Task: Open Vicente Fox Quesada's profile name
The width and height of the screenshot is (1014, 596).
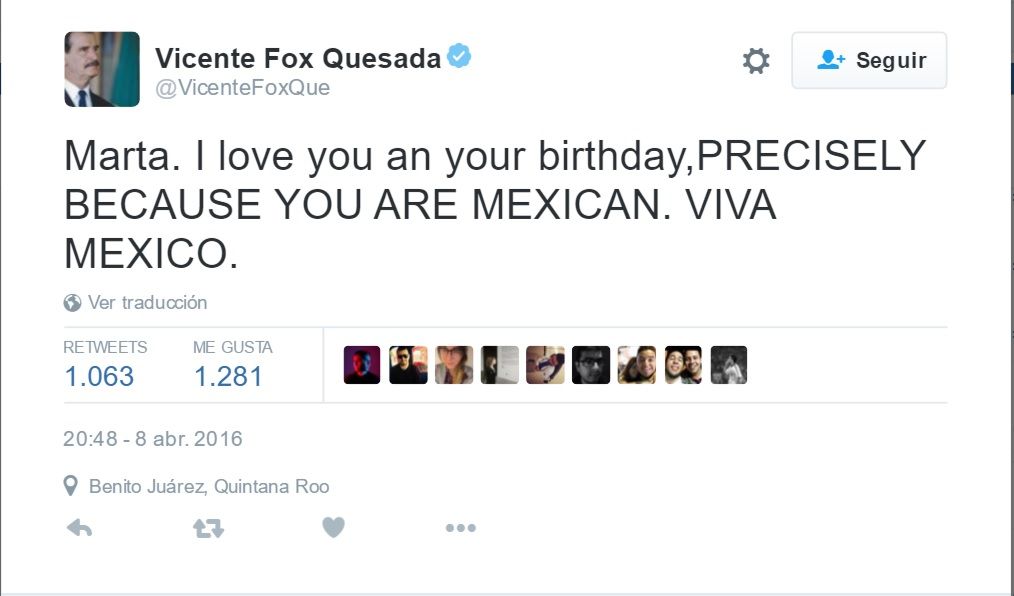Action: 298,58
